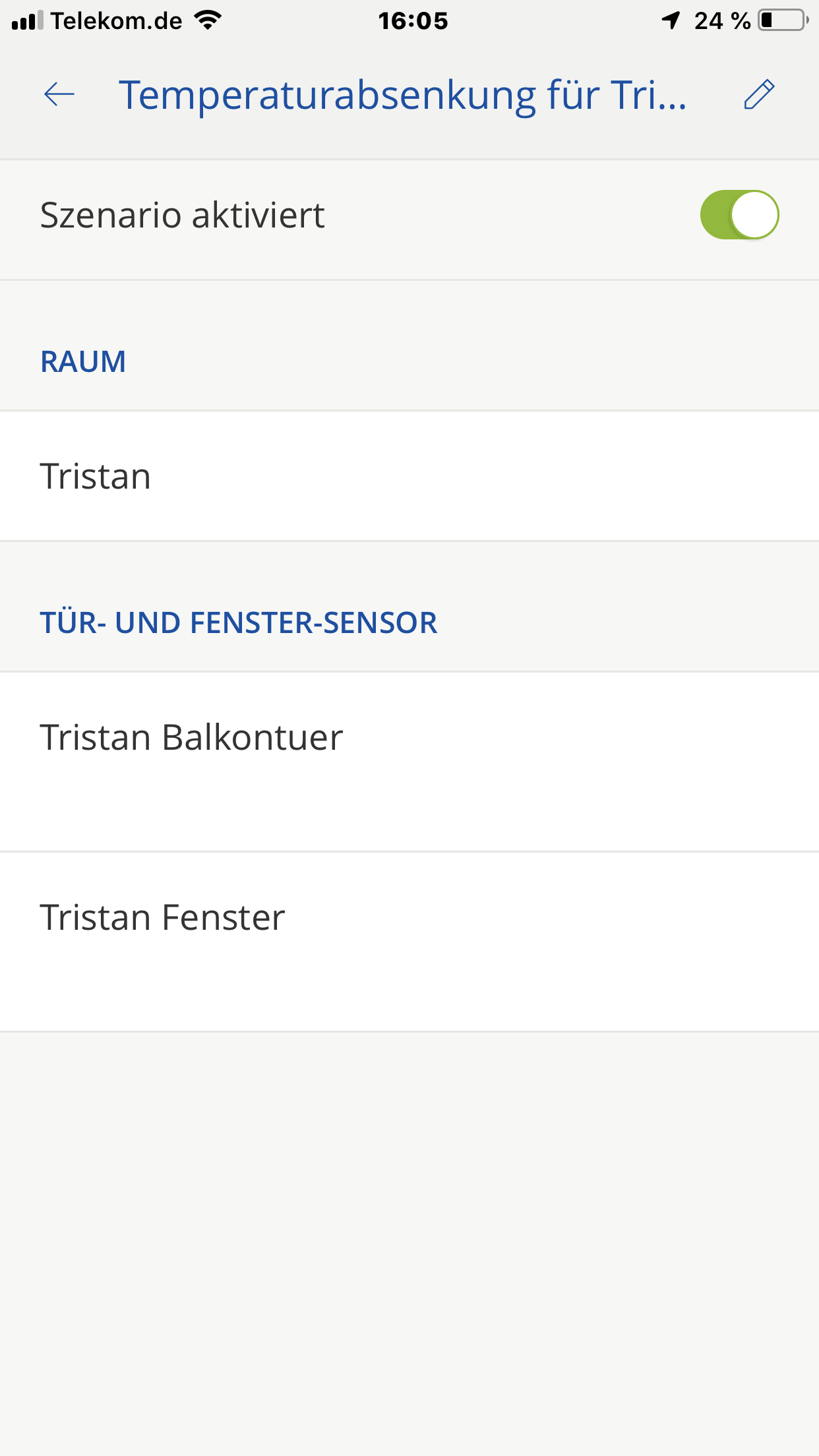Tap the white knob of the green switch

click(x=754, y=215)
